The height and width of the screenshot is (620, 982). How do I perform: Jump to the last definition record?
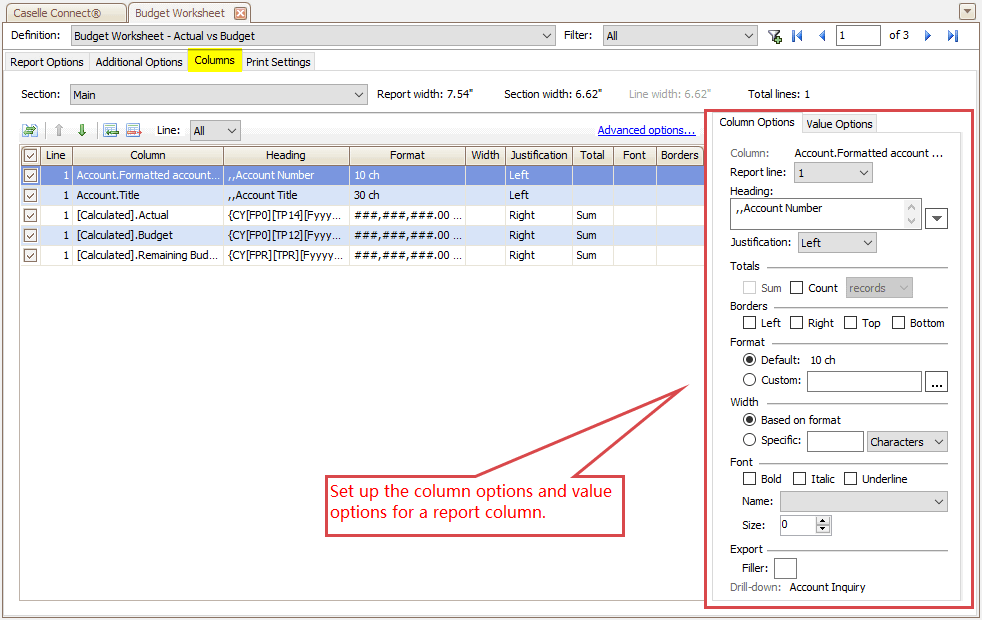click(953, 36)
